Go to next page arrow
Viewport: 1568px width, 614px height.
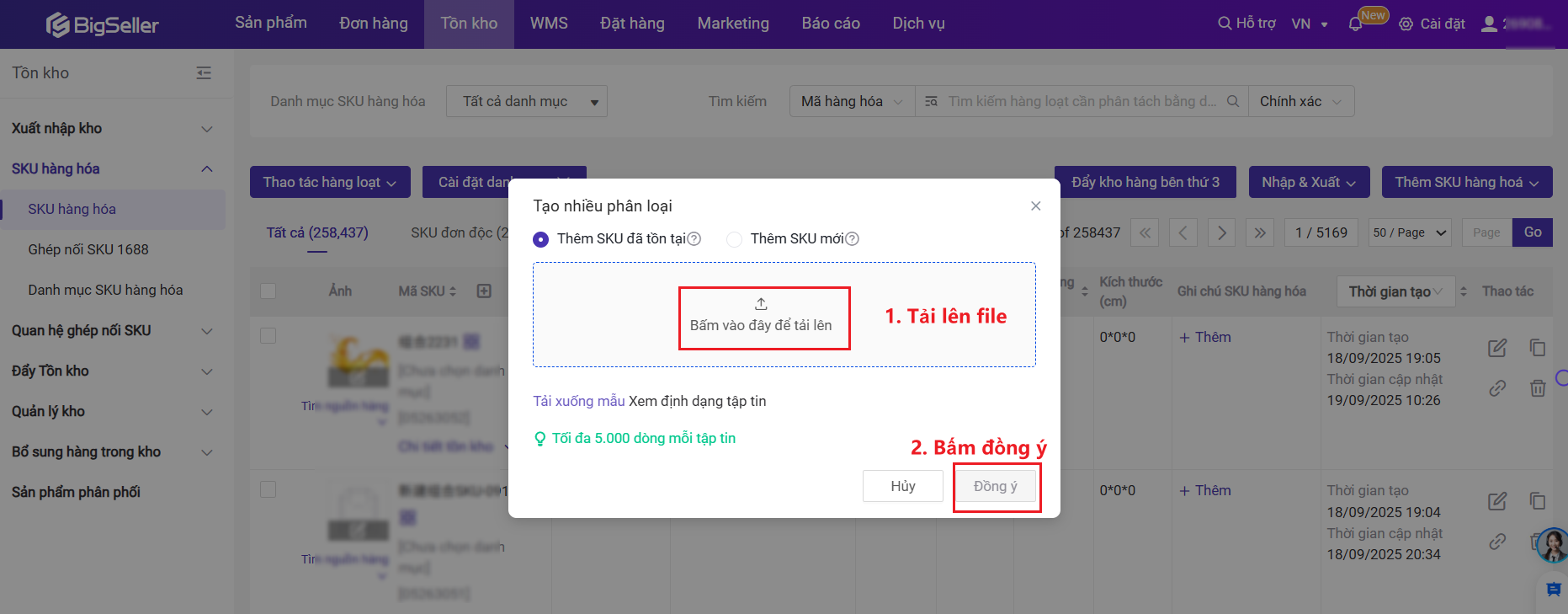(1221, 233)
